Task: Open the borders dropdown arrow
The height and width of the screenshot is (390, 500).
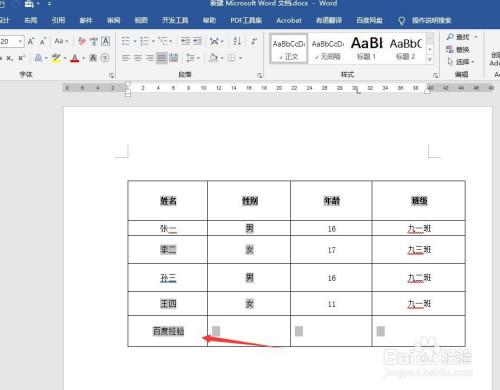Action: click(240, 58)
